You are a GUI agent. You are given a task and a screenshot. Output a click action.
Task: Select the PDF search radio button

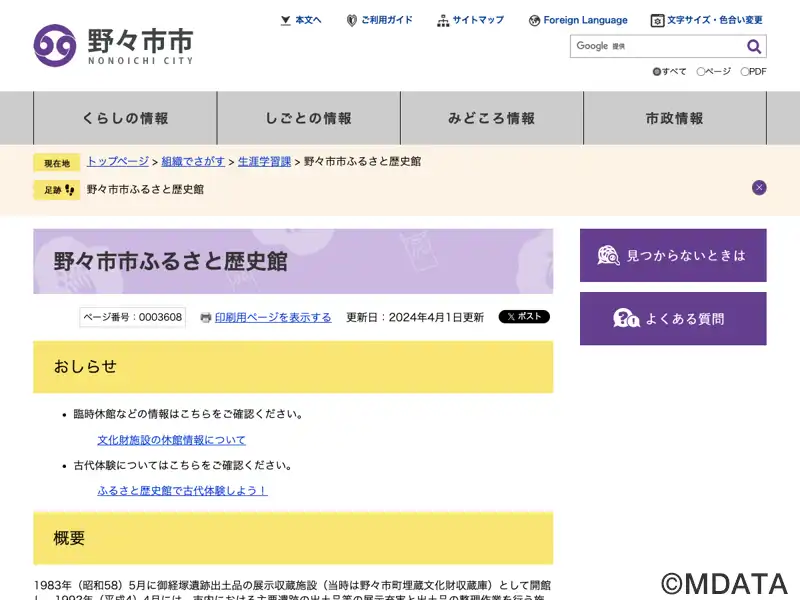pyautogui.click(x=745, y=72)
